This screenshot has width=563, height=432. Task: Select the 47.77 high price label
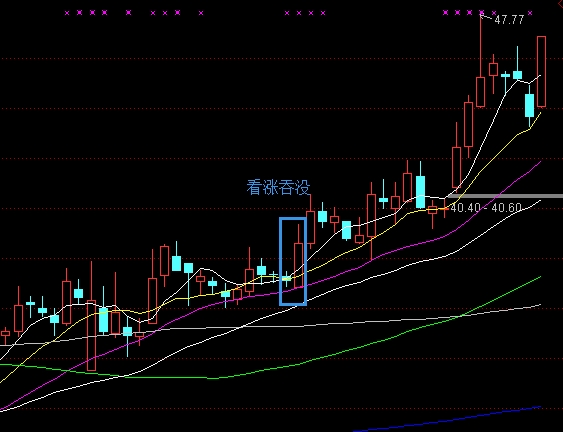coord(509,19)
